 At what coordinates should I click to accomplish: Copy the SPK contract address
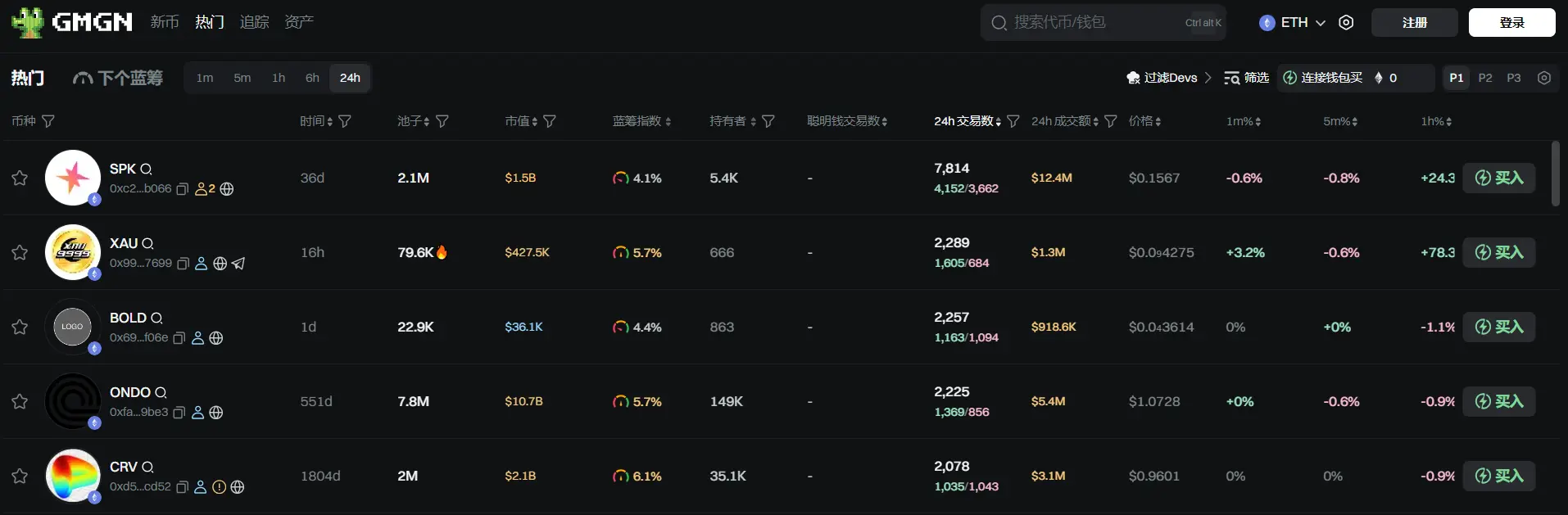tap(182, 189)
